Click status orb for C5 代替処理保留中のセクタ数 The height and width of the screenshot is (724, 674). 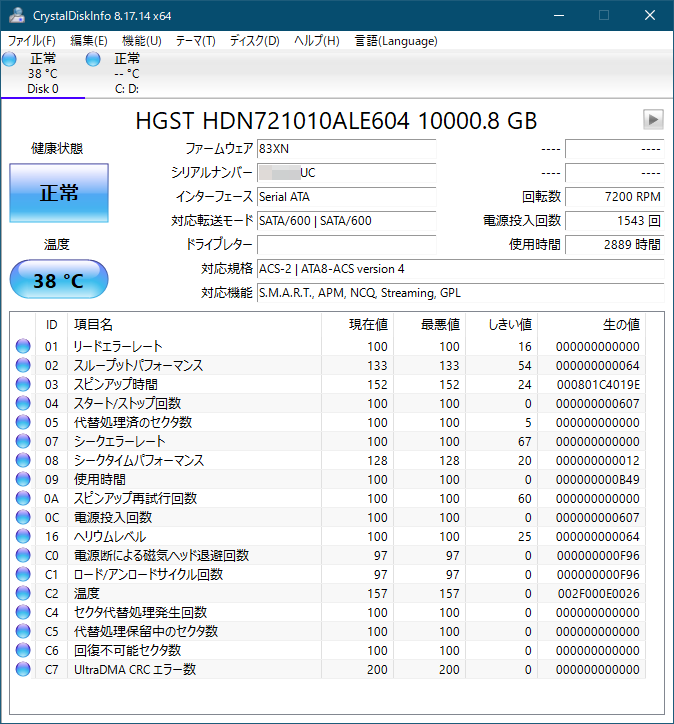(23, 631)
